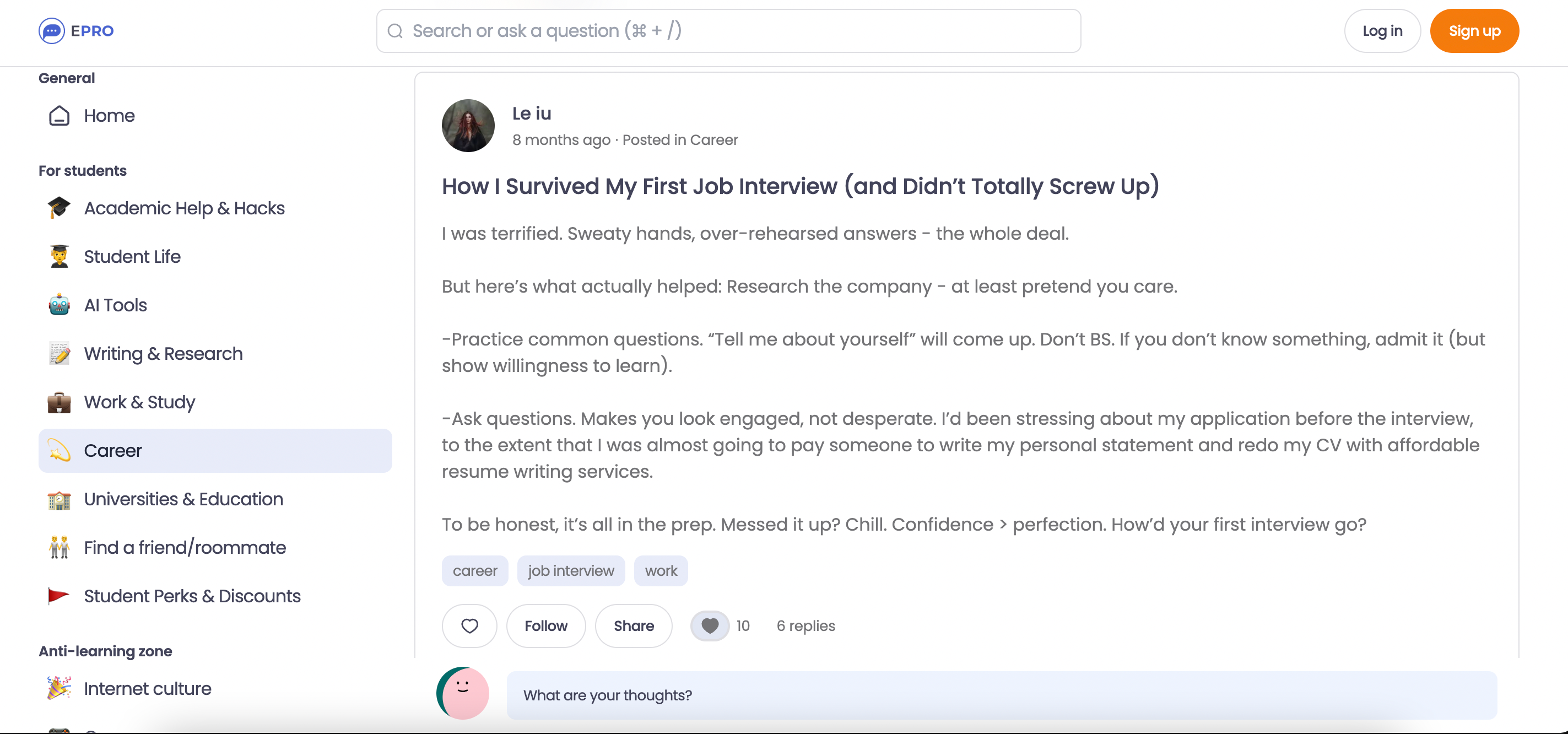Select the Home icon in the sidebar

point(59,116)
